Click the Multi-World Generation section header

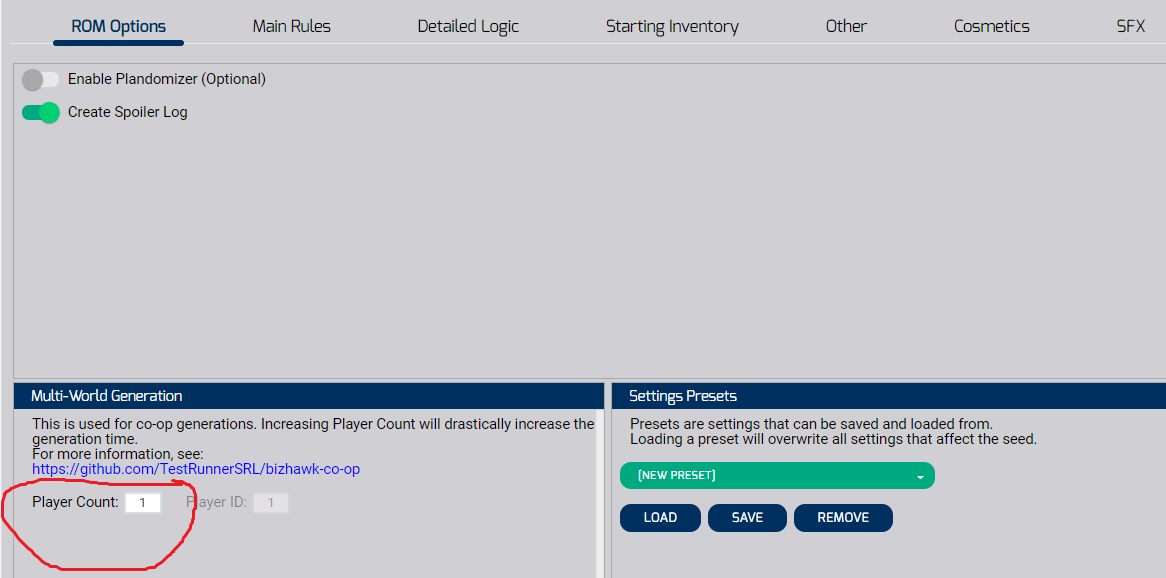(x=308, y=396)
